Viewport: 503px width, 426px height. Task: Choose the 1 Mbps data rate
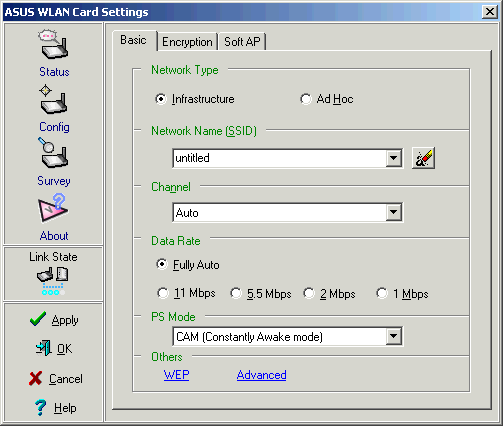pyautogui.click(x=382, y=293)
